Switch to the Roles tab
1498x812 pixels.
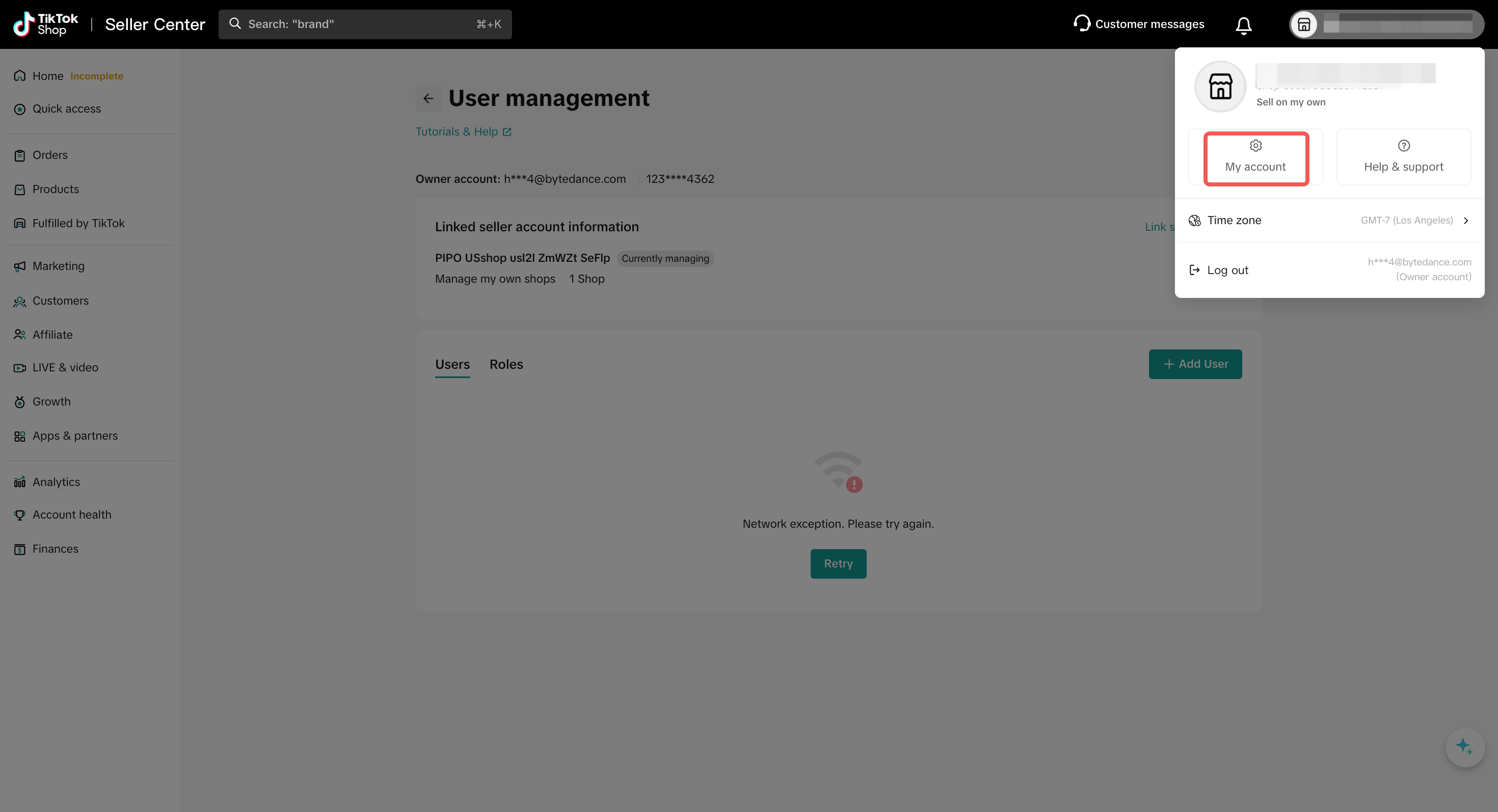tap(506, 364)
